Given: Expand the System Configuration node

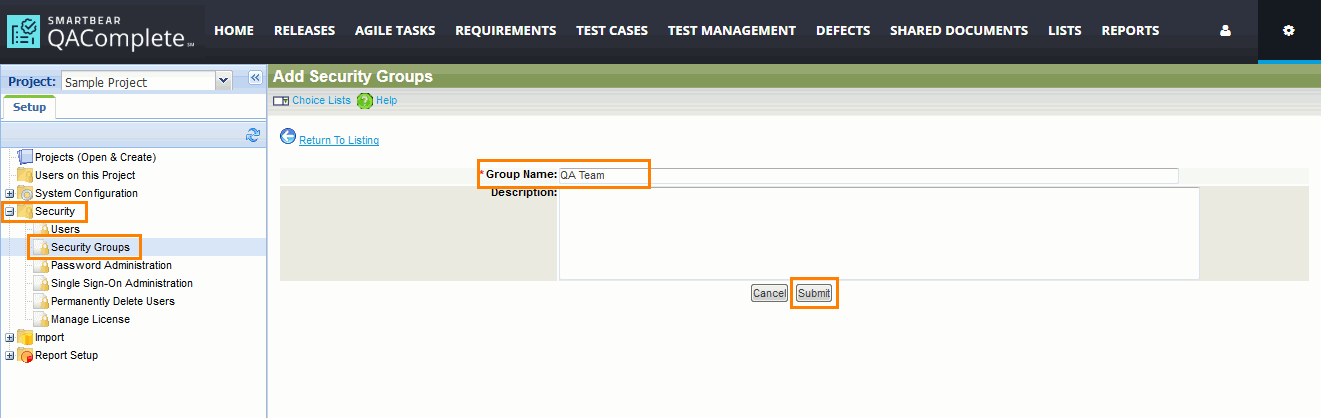Looking at the screenshot, I should [10, 194].
